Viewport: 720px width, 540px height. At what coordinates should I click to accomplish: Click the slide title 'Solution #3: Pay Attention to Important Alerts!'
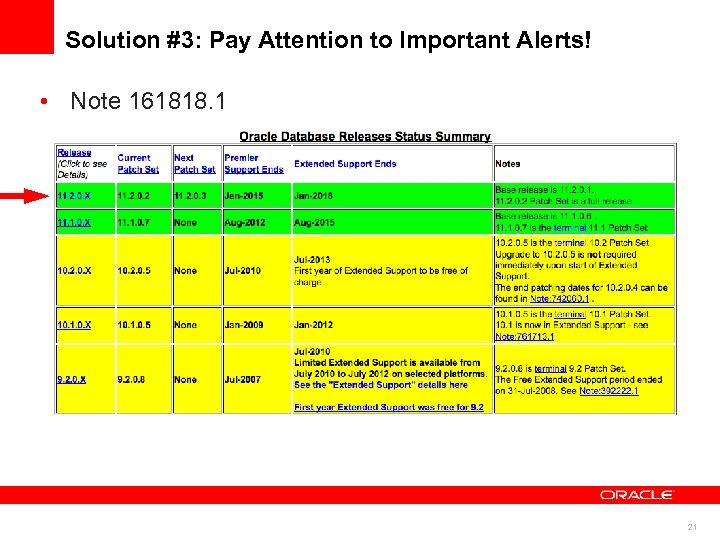tap(328, 39)
